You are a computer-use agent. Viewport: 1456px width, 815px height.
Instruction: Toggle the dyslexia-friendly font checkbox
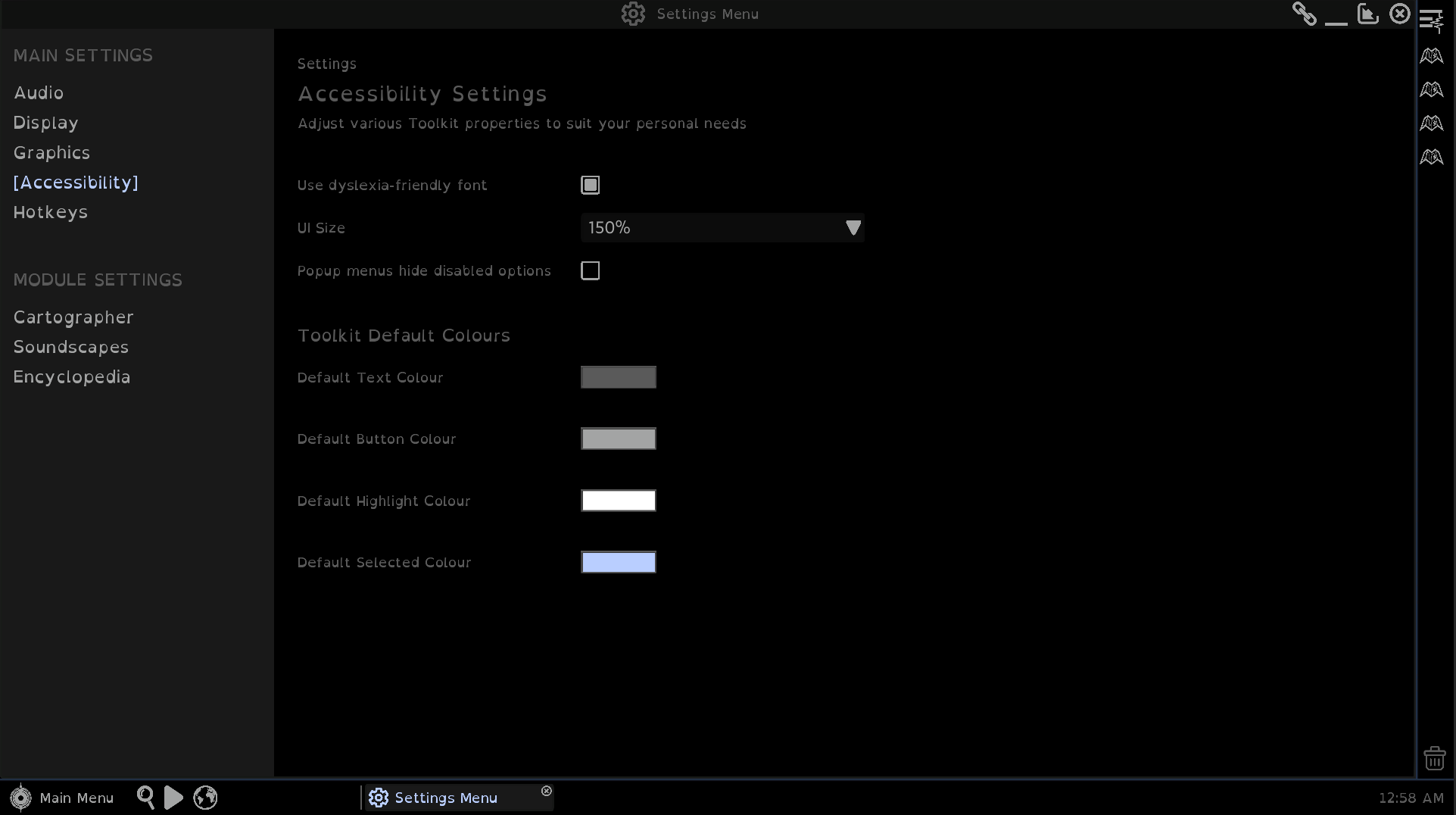[x=590, y=186]
